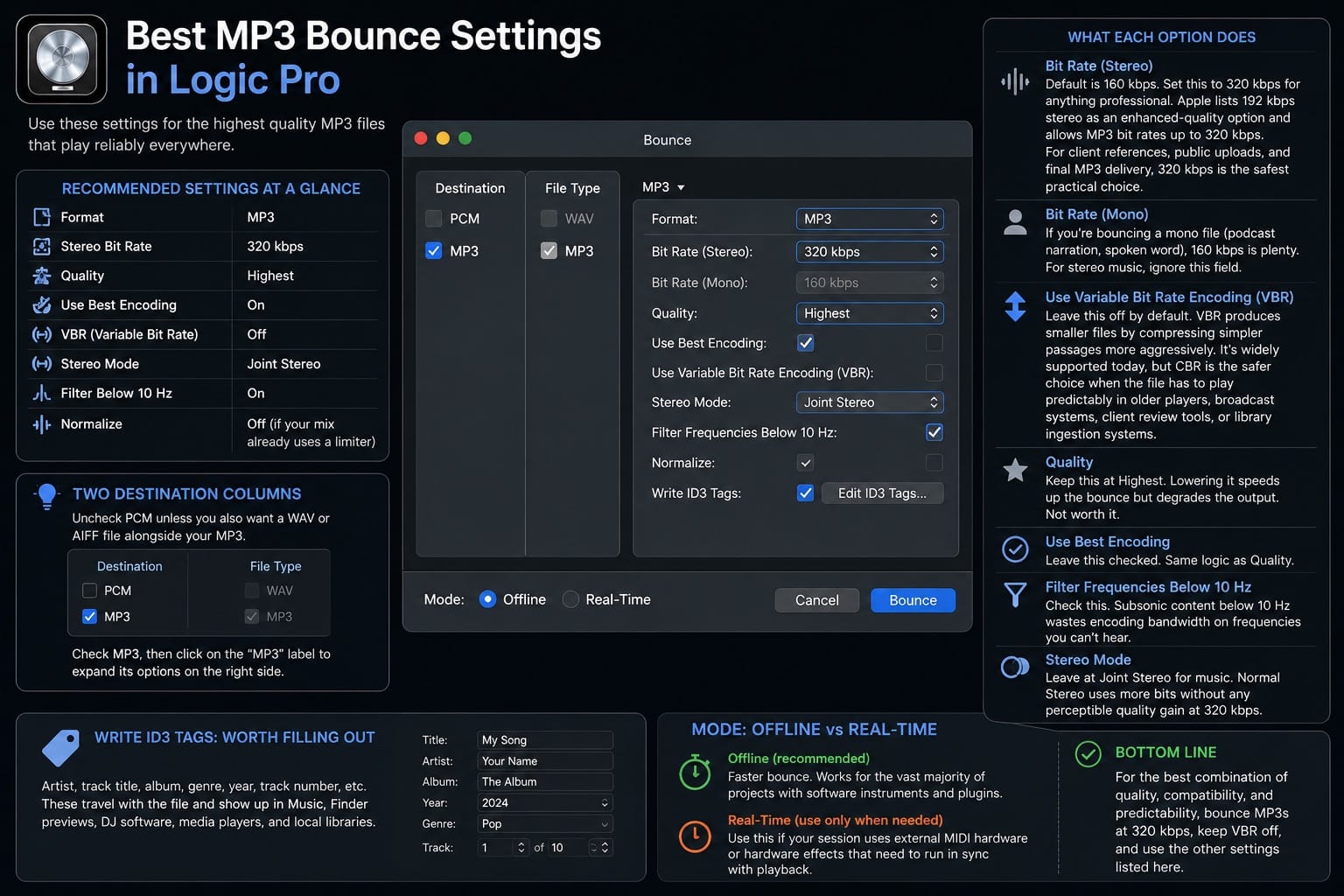Click the VBR (Variable Bit Rate) row icon

[41, 334]
